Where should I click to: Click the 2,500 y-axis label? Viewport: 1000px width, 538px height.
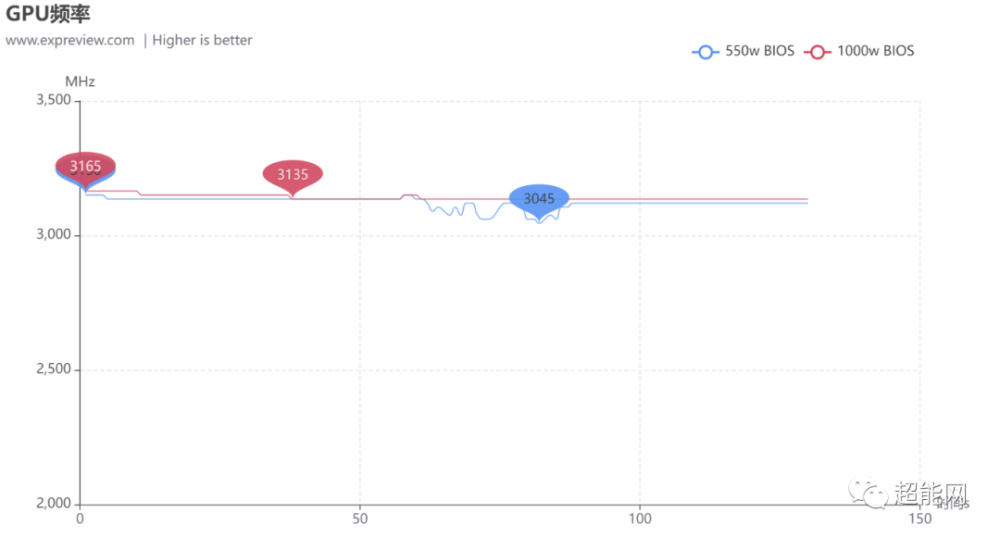tap(52, 370)
